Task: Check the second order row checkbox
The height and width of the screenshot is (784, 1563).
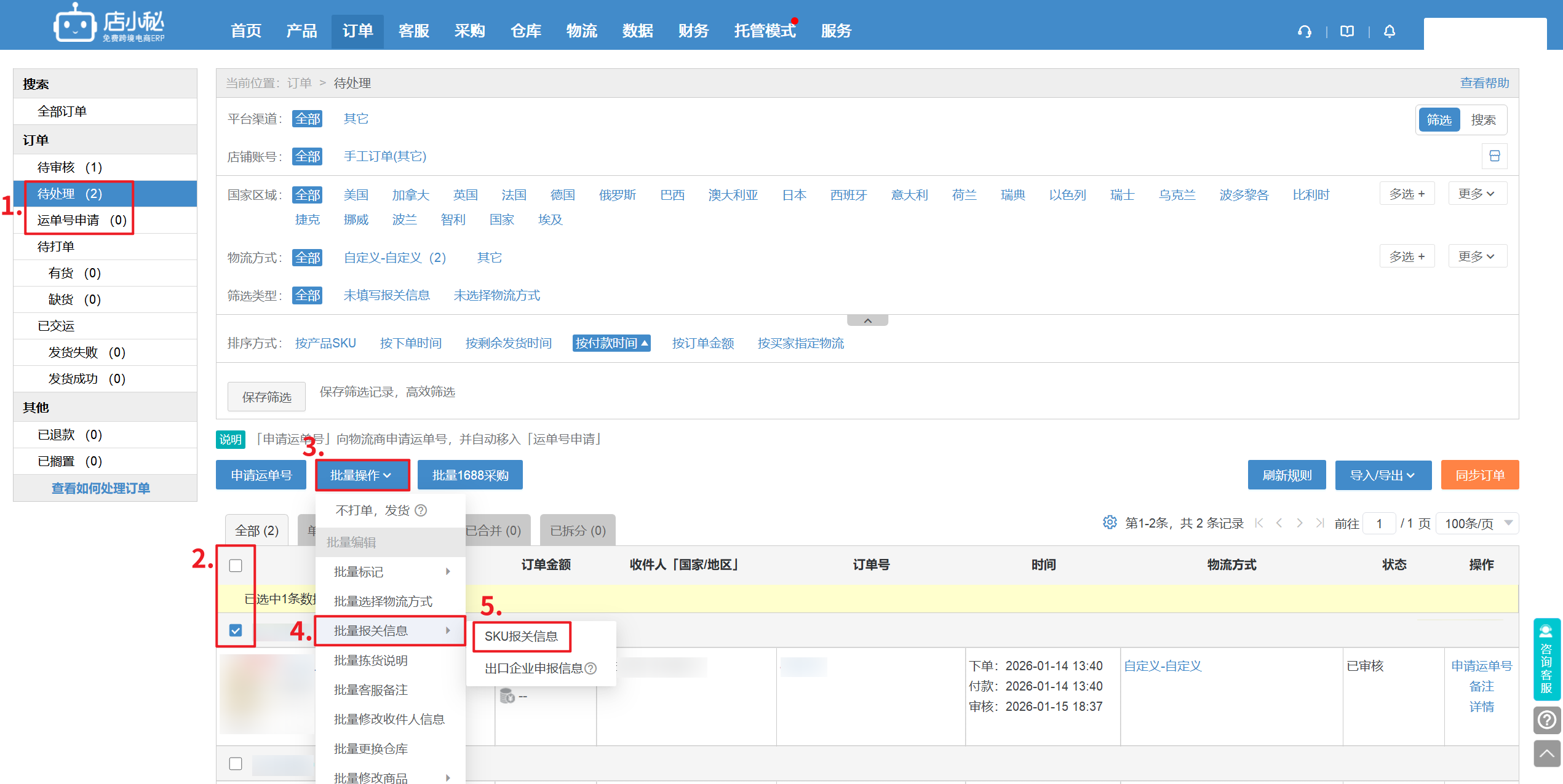Action: [x=236, y=764]
